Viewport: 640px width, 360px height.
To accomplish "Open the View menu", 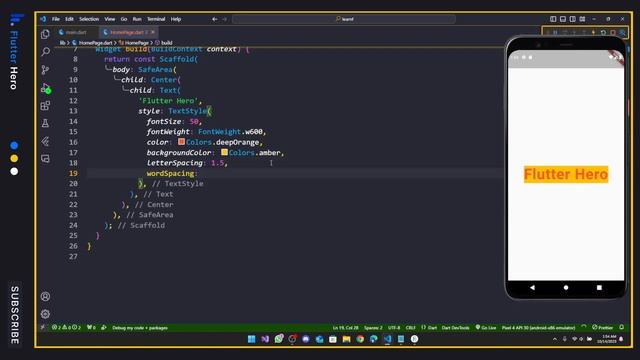I will pos(110,19).
